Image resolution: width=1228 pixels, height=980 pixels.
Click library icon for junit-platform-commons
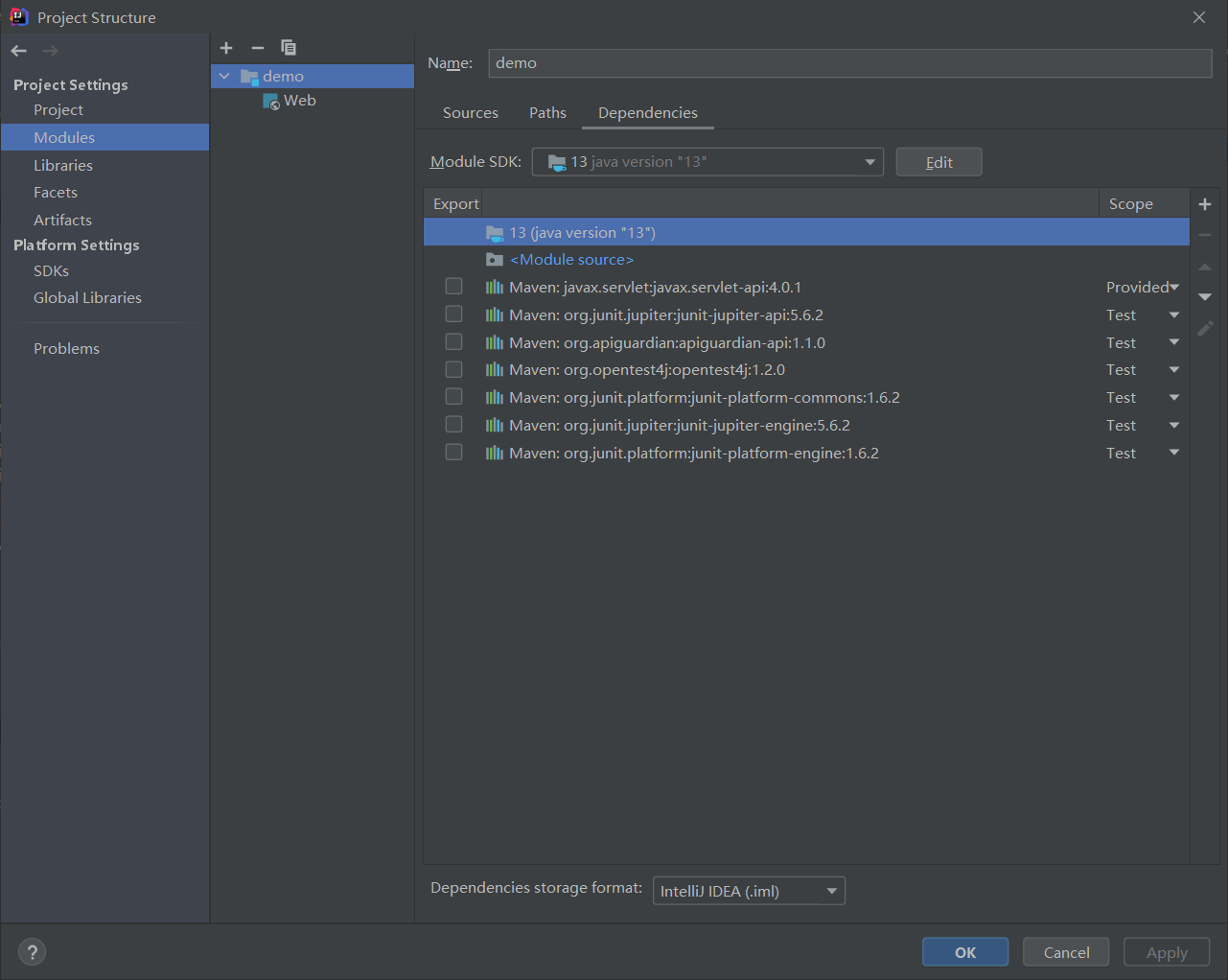495,398
